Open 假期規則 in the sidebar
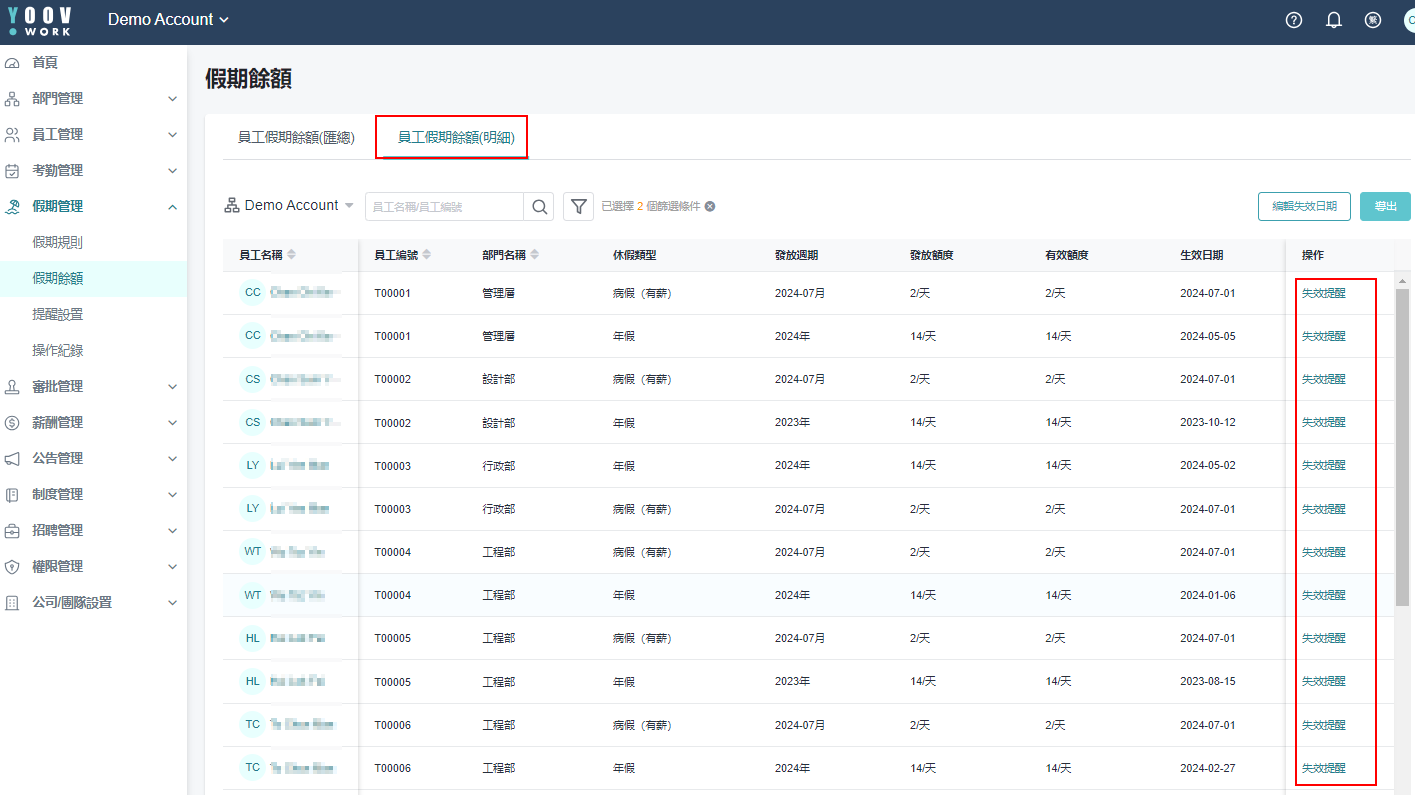The image size is (1415, 795). tap(58, 242)
